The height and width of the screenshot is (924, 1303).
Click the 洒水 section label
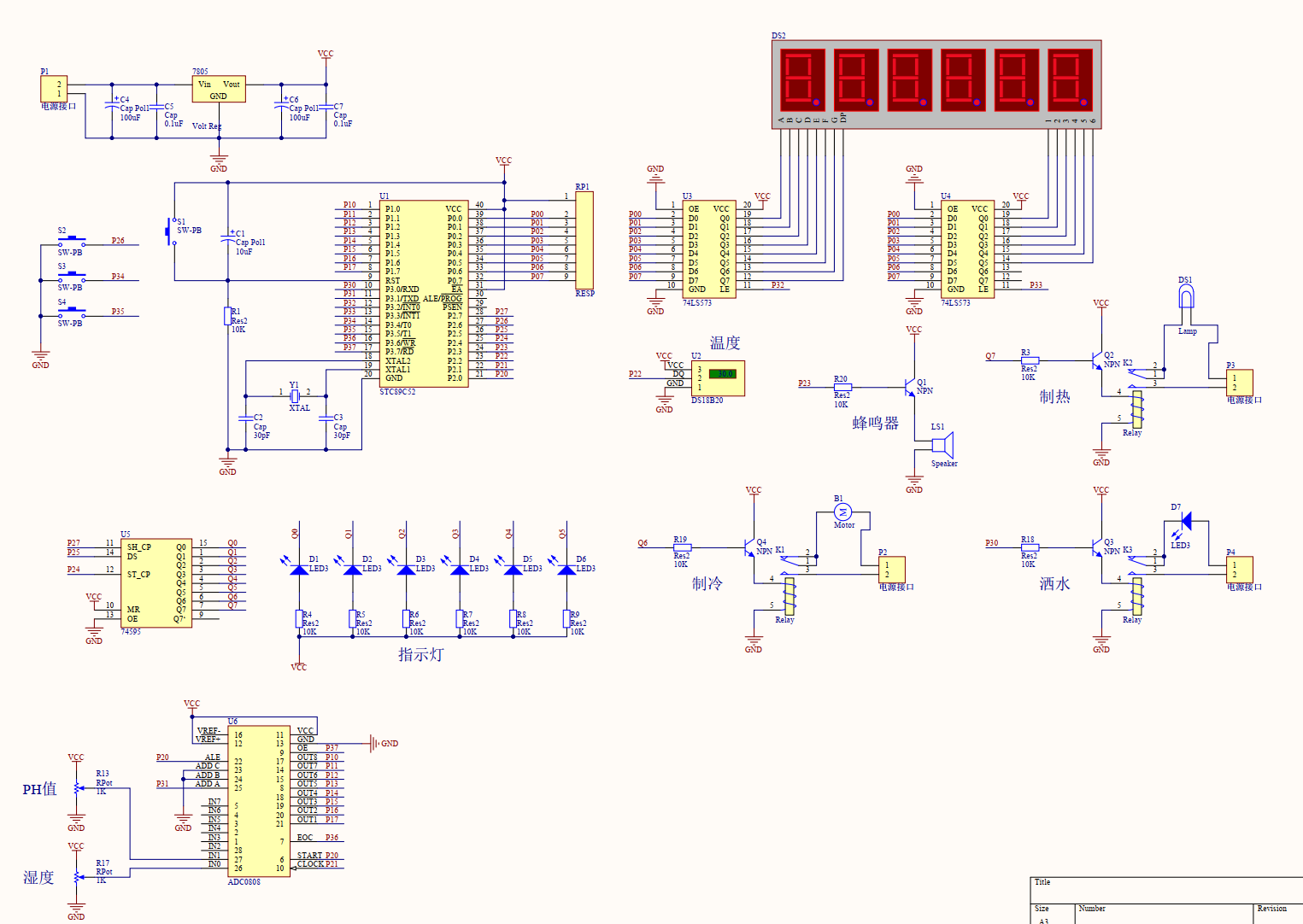click(1054, 584)
